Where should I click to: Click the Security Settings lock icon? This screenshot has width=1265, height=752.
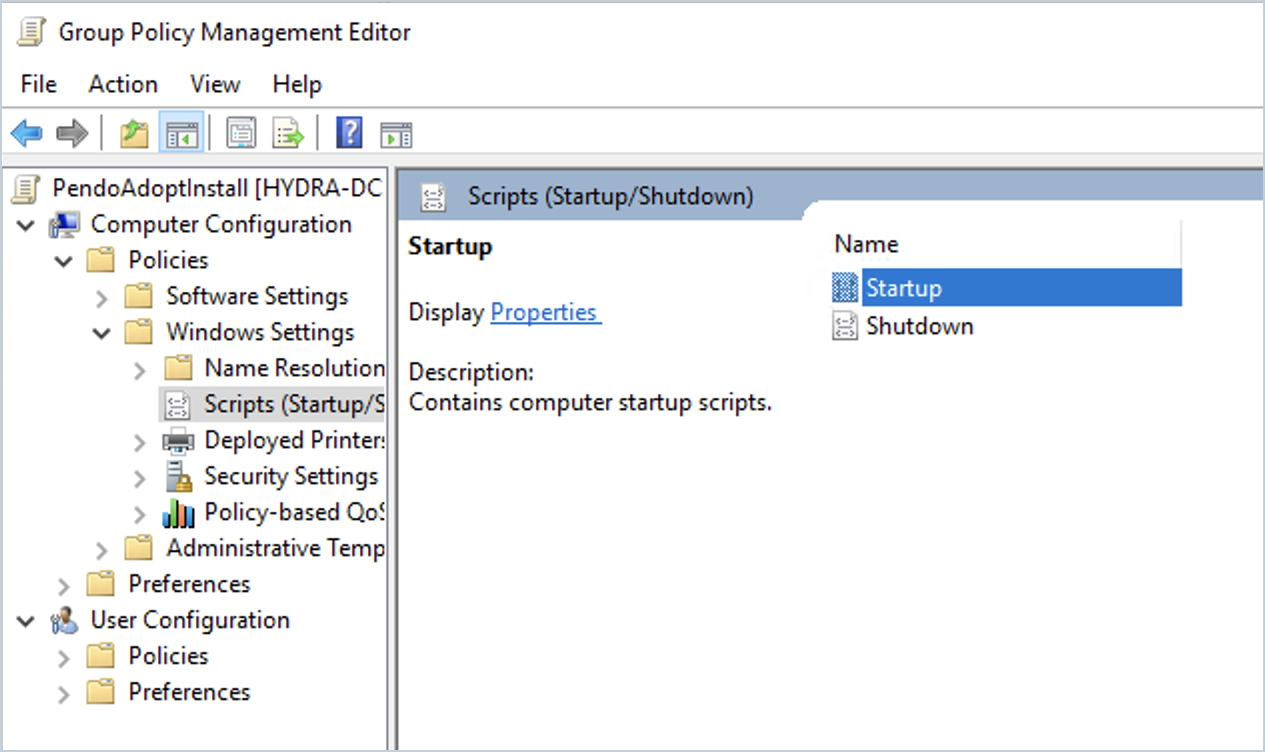[x=178, y=476]
